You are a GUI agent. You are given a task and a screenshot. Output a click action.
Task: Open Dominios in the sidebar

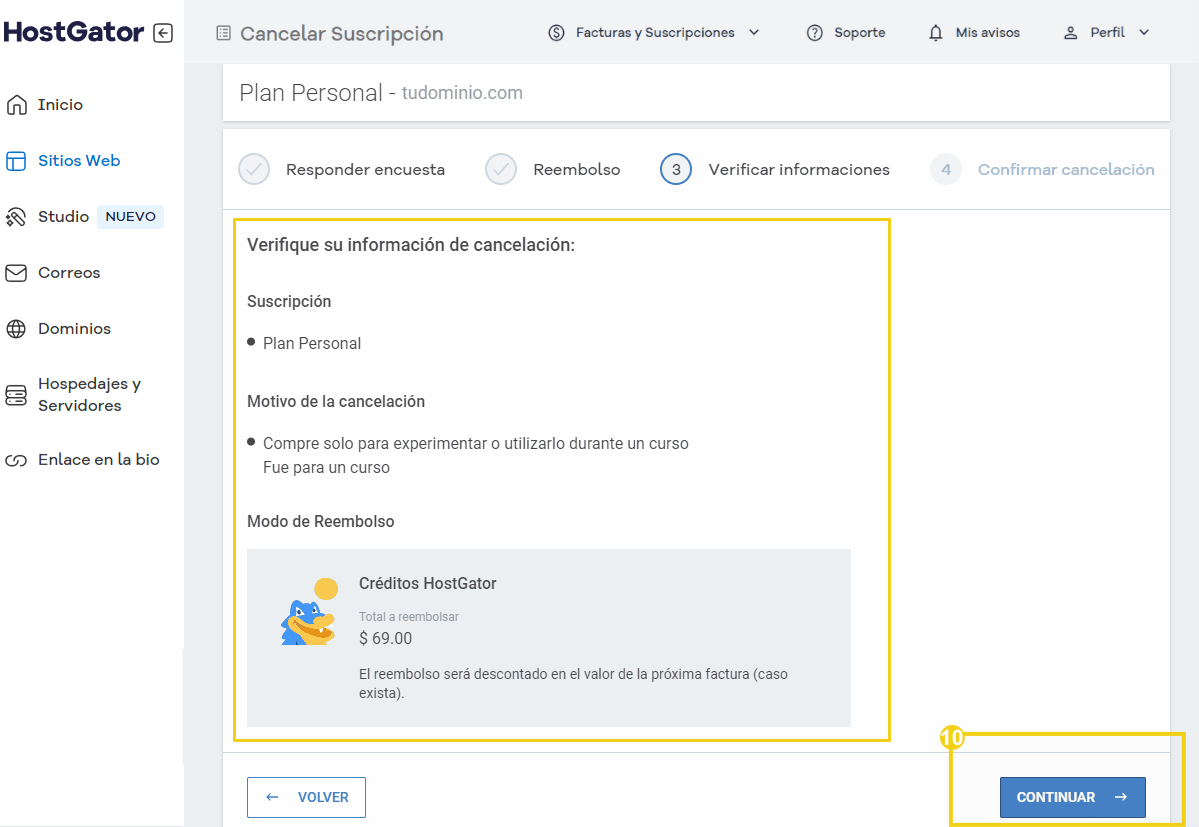(x=74, y=329)
